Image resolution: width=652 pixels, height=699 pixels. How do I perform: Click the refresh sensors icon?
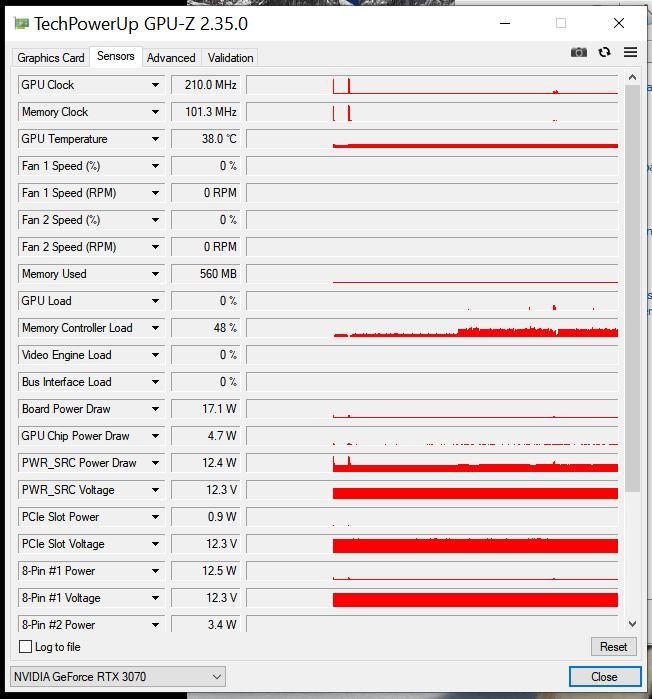pos(604,52)
